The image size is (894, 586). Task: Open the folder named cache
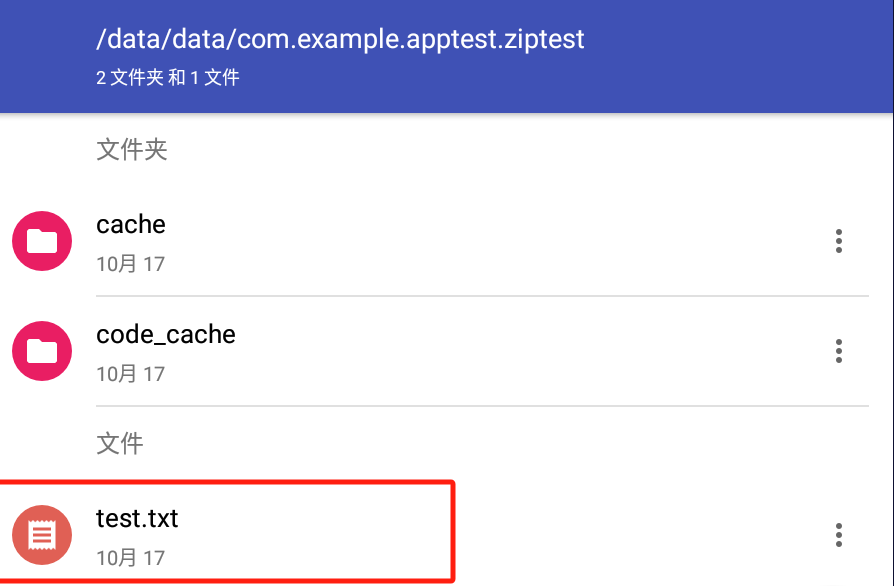[131, 225]
